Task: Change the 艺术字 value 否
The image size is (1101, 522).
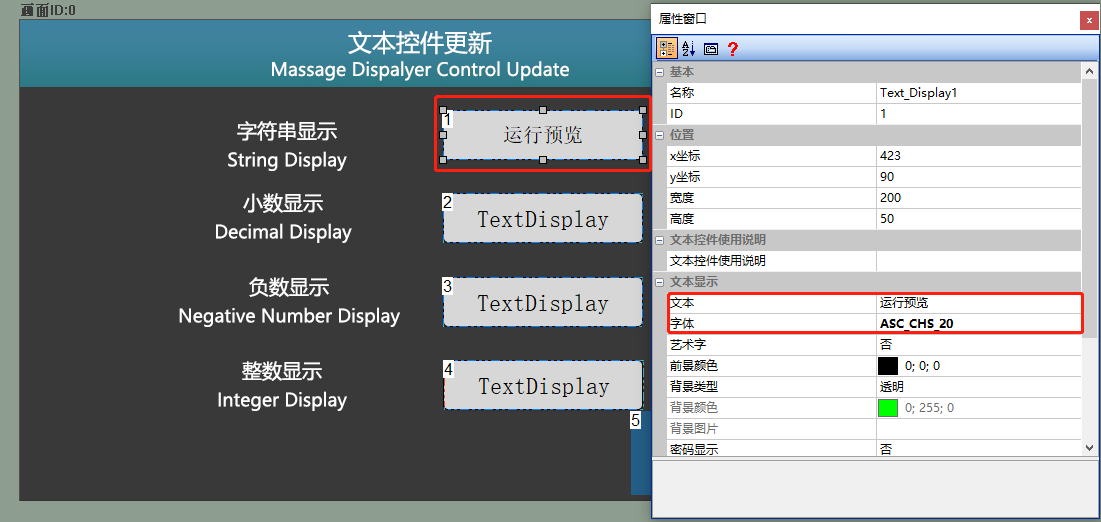Action: click(978, 345)
